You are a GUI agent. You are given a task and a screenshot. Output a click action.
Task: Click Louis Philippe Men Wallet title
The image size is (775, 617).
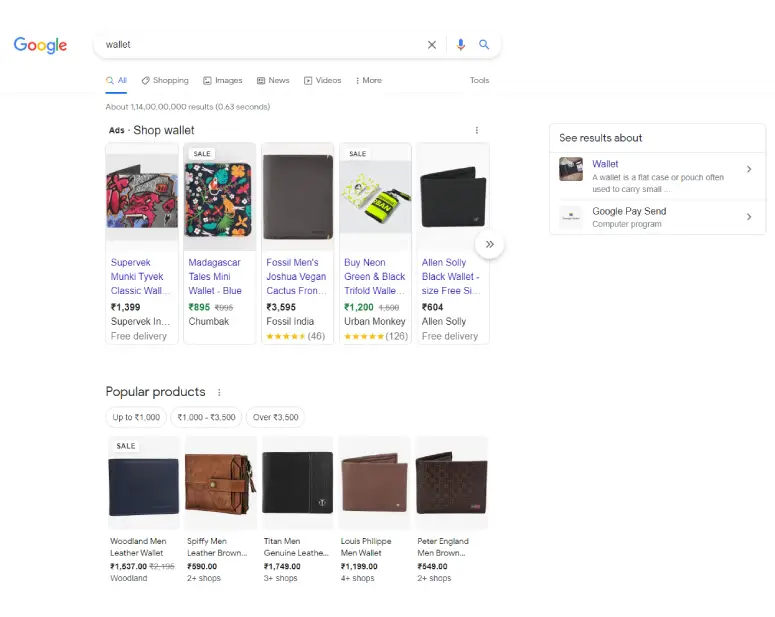coord(366,547)
